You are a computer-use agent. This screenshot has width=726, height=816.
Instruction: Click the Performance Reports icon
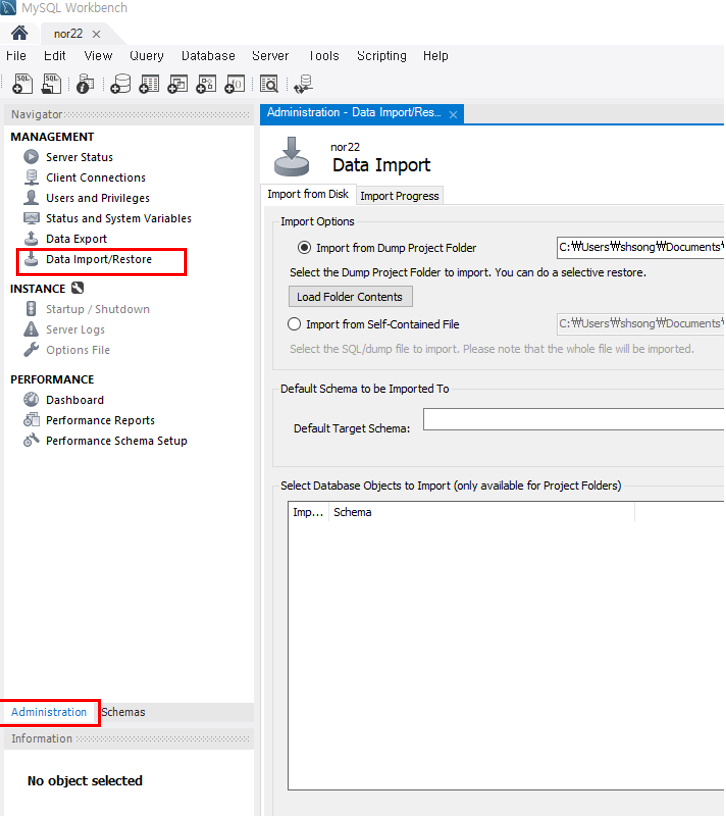click(x=31, y=419)
